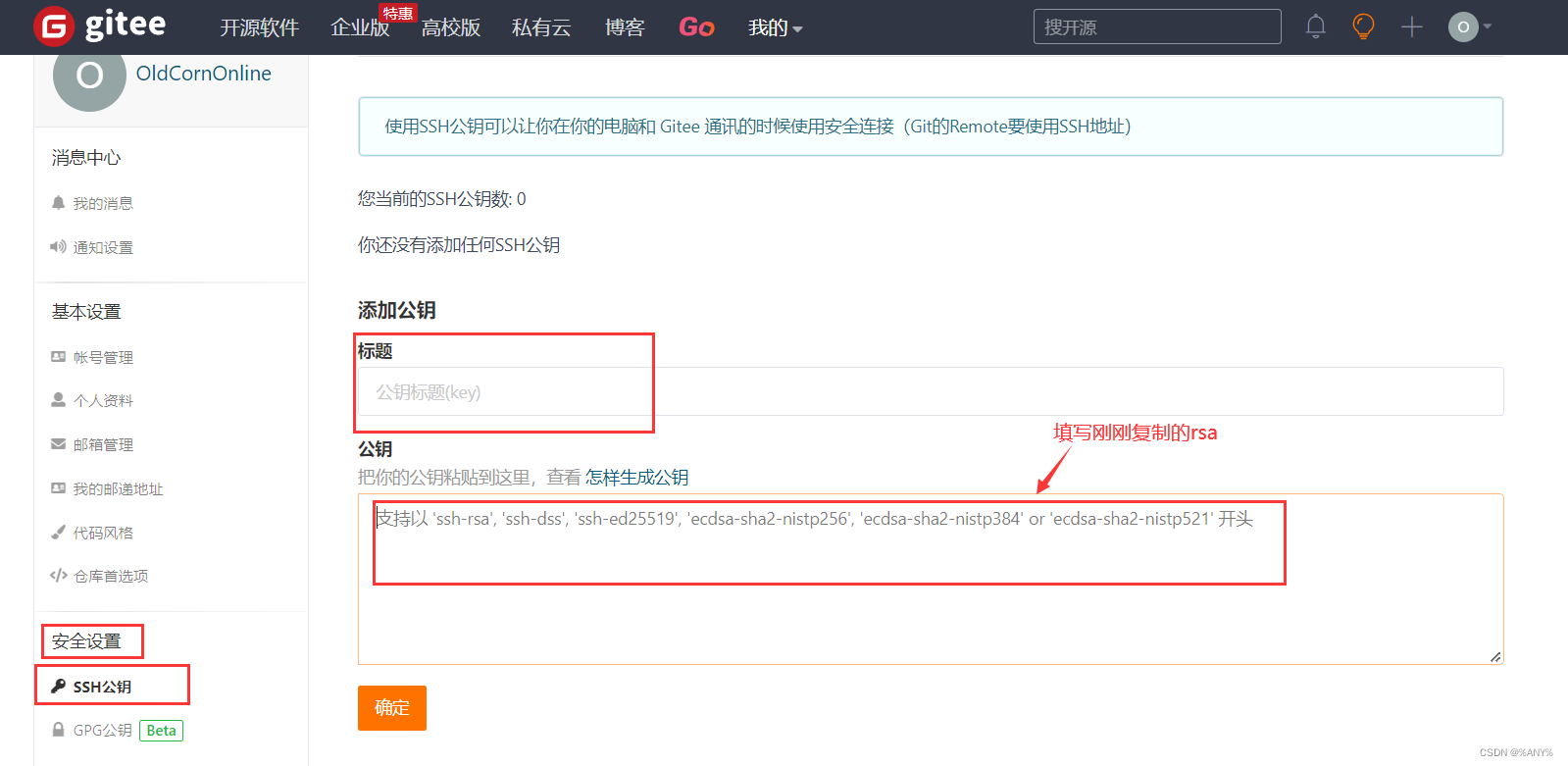Click the orange lightbulb icon
1568x766 pixels.
pyautogui.click(x=1363, y=26)
